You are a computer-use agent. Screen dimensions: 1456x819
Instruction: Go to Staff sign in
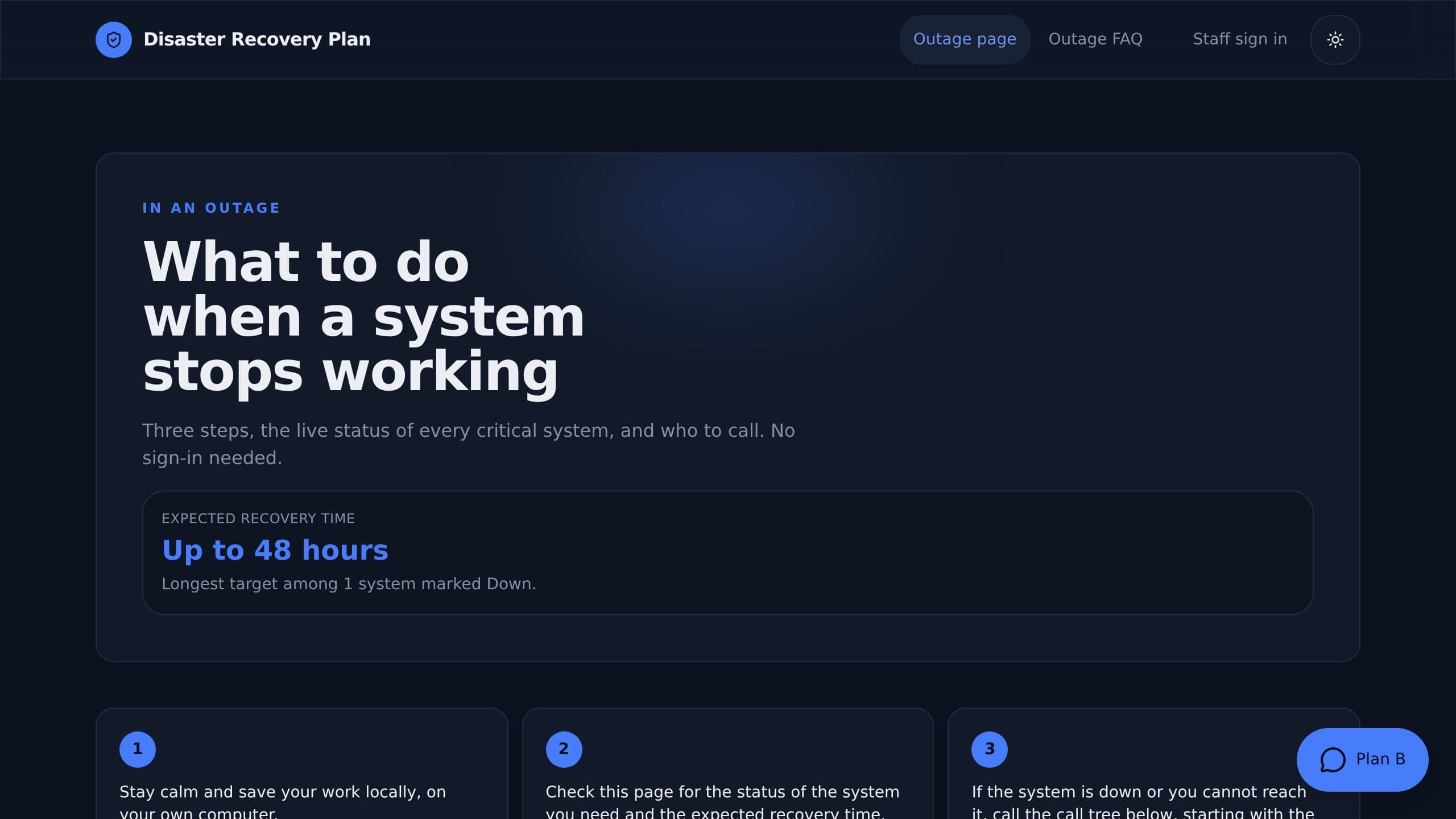(1240, 39)
